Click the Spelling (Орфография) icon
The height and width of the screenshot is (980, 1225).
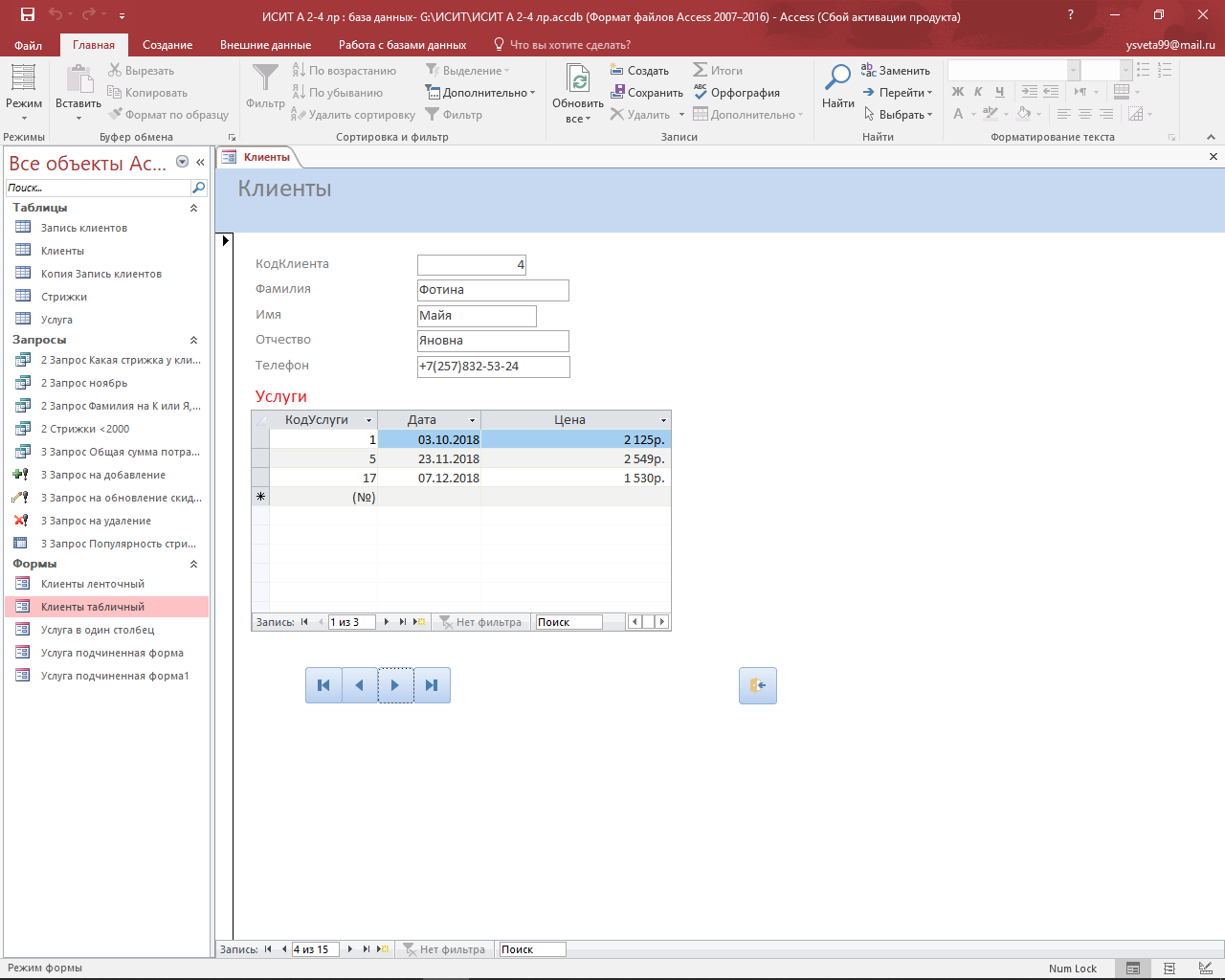pos(701,93)
